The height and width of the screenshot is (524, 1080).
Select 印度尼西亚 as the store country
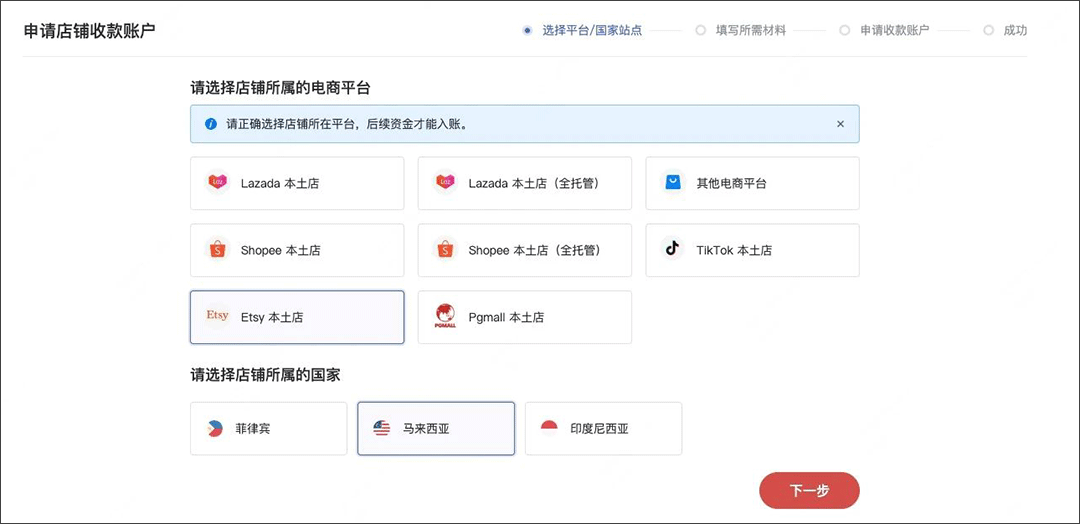point(603,428)
